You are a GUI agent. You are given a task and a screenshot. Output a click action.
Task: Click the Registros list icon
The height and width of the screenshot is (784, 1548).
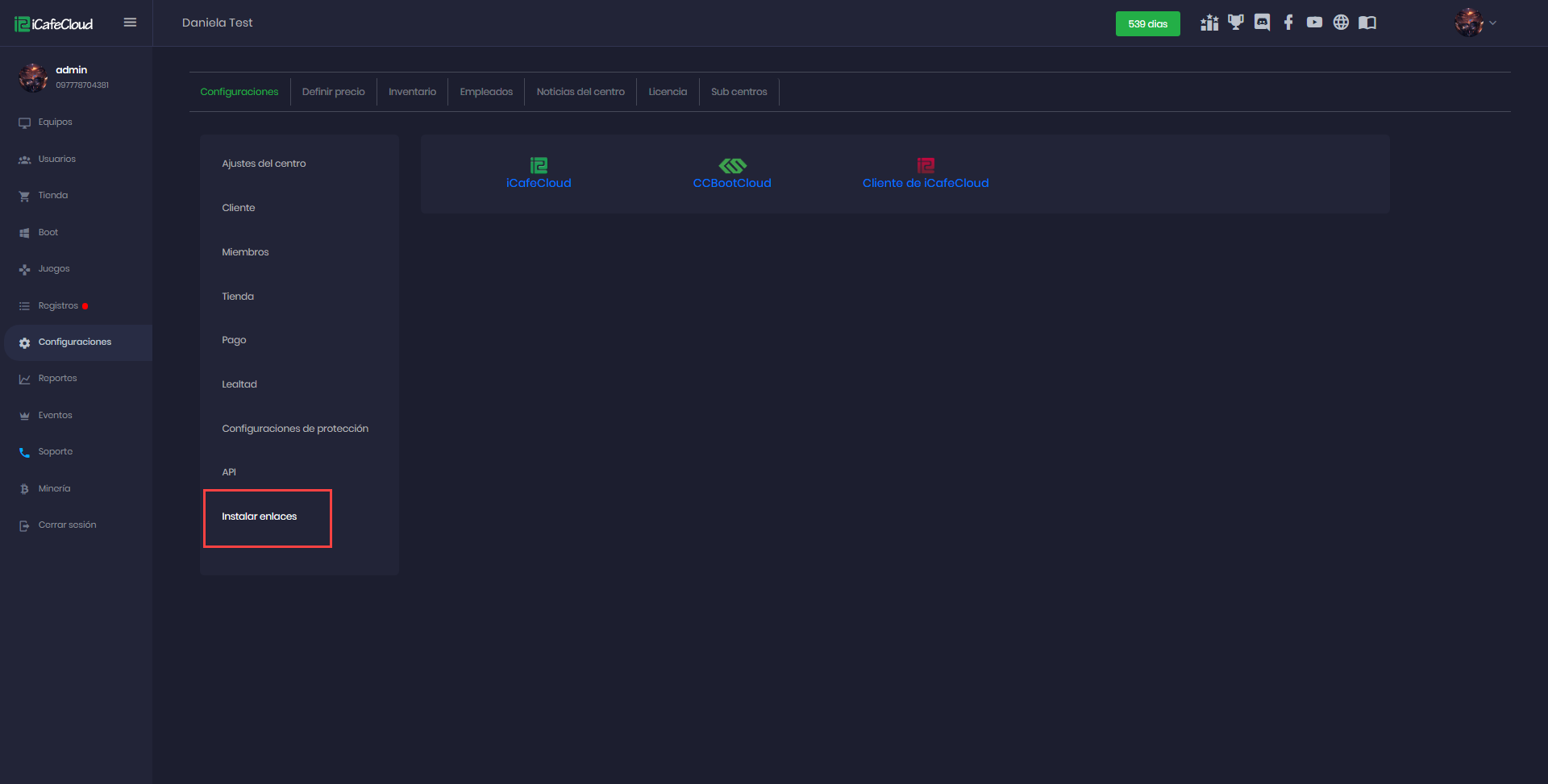coord(24,306)
